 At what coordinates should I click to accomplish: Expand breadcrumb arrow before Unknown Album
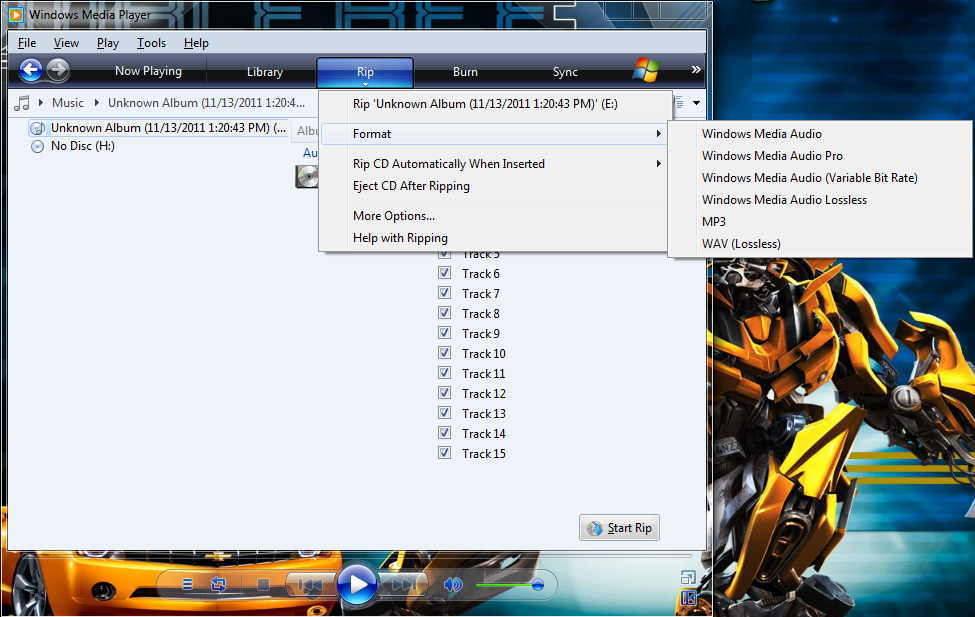[x=97, y=103]
